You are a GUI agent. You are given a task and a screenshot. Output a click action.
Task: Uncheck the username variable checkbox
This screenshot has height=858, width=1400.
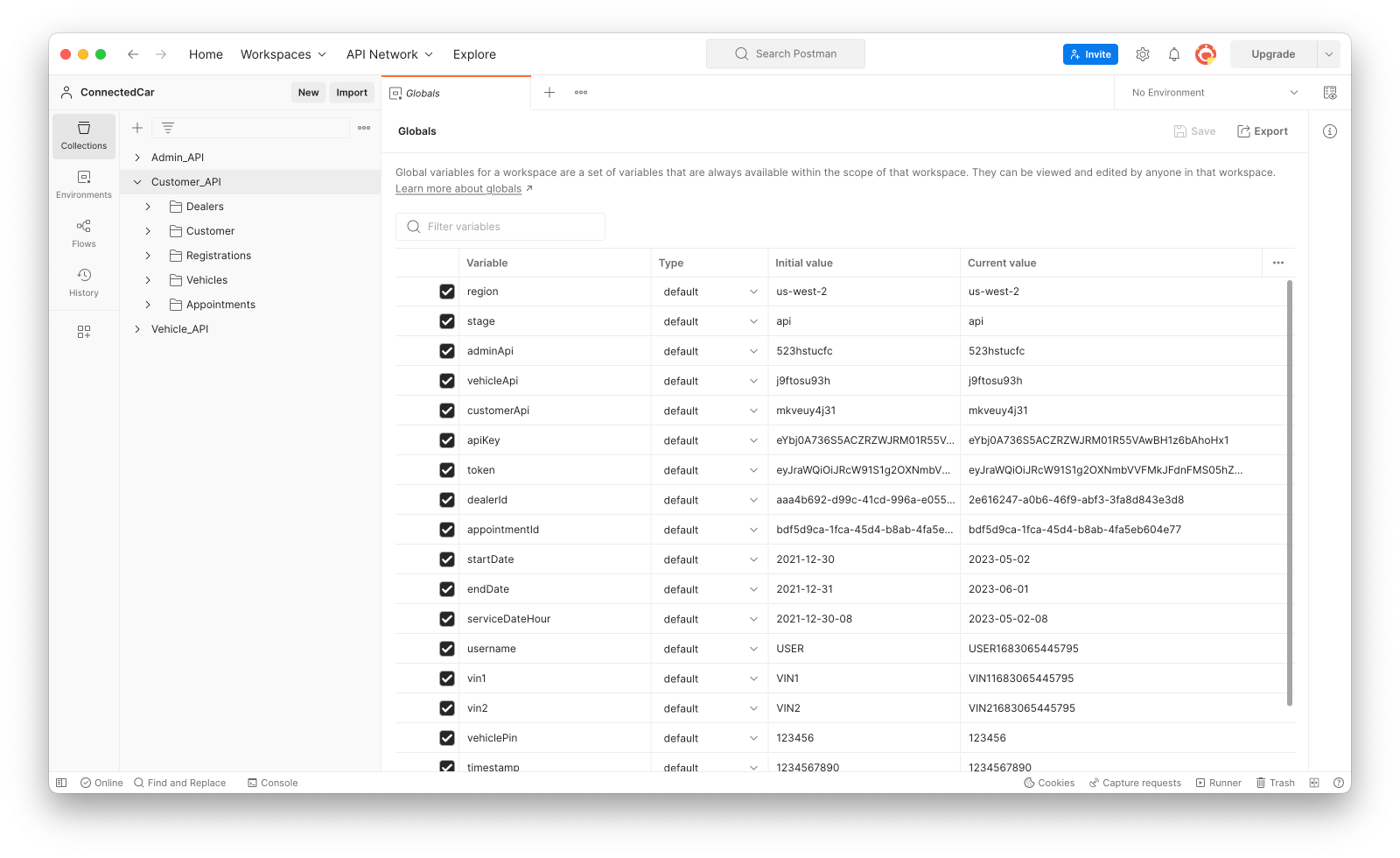pos(447,649)
